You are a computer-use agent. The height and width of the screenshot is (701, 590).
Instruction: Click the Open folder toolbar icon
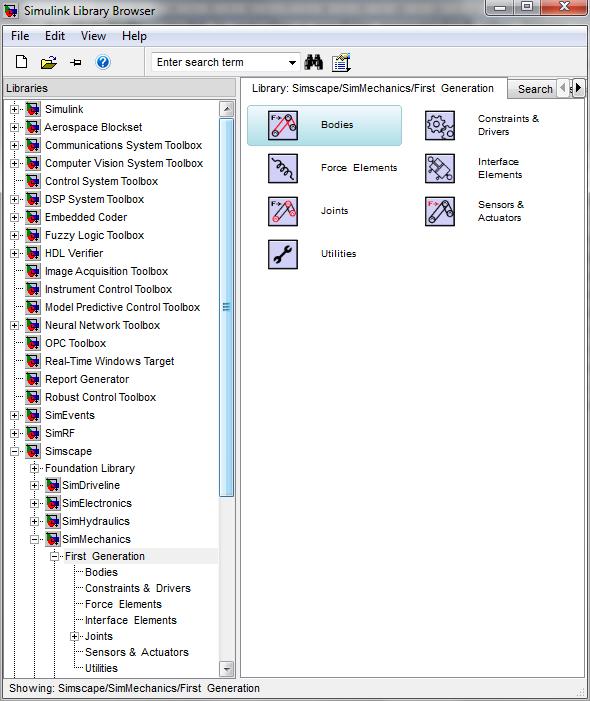pyautogui.click(x=49, y=62)
